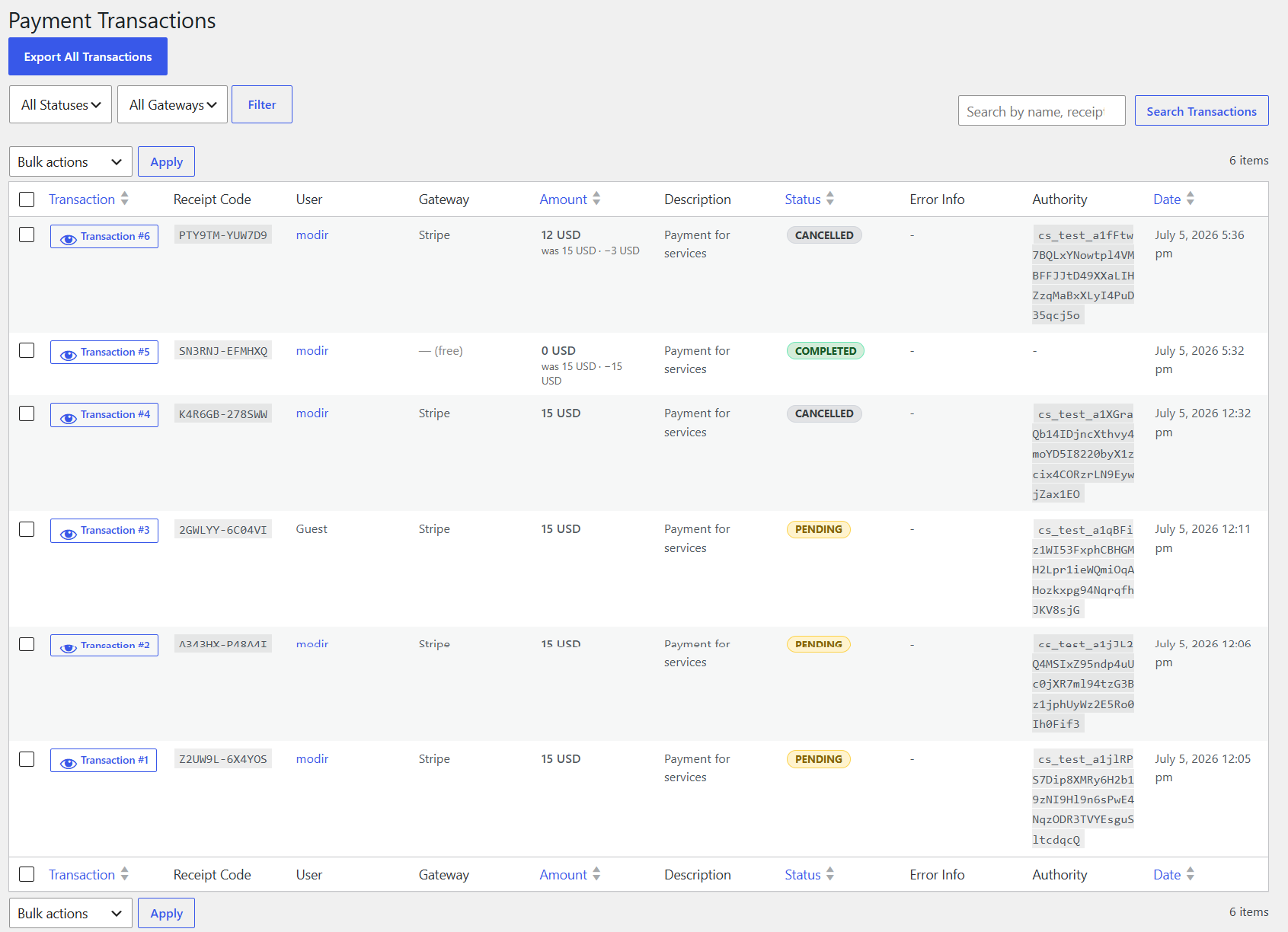Click the top Apply button

166,161
